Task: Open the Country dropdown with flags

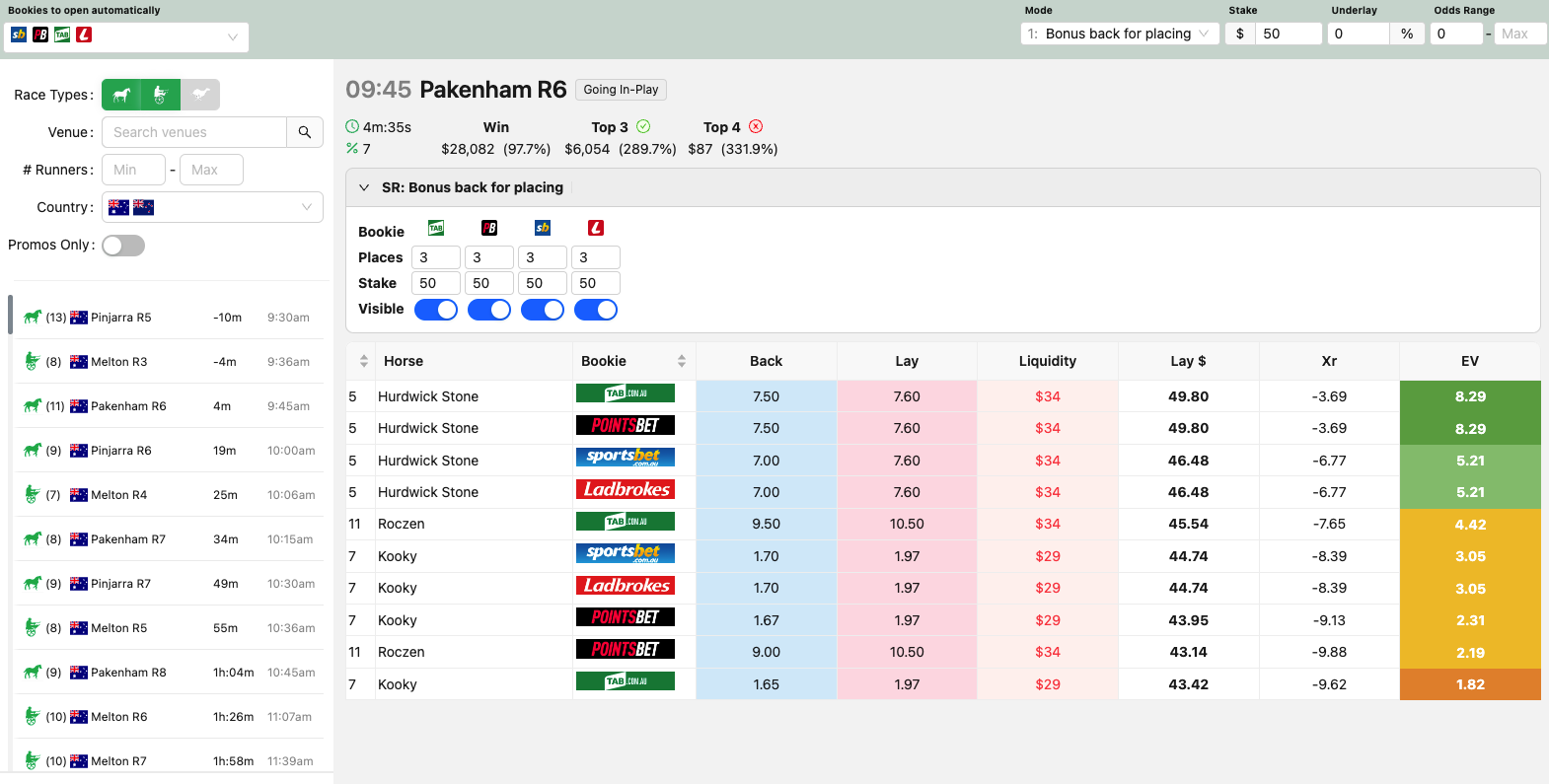Action: (x=212, y=207)
